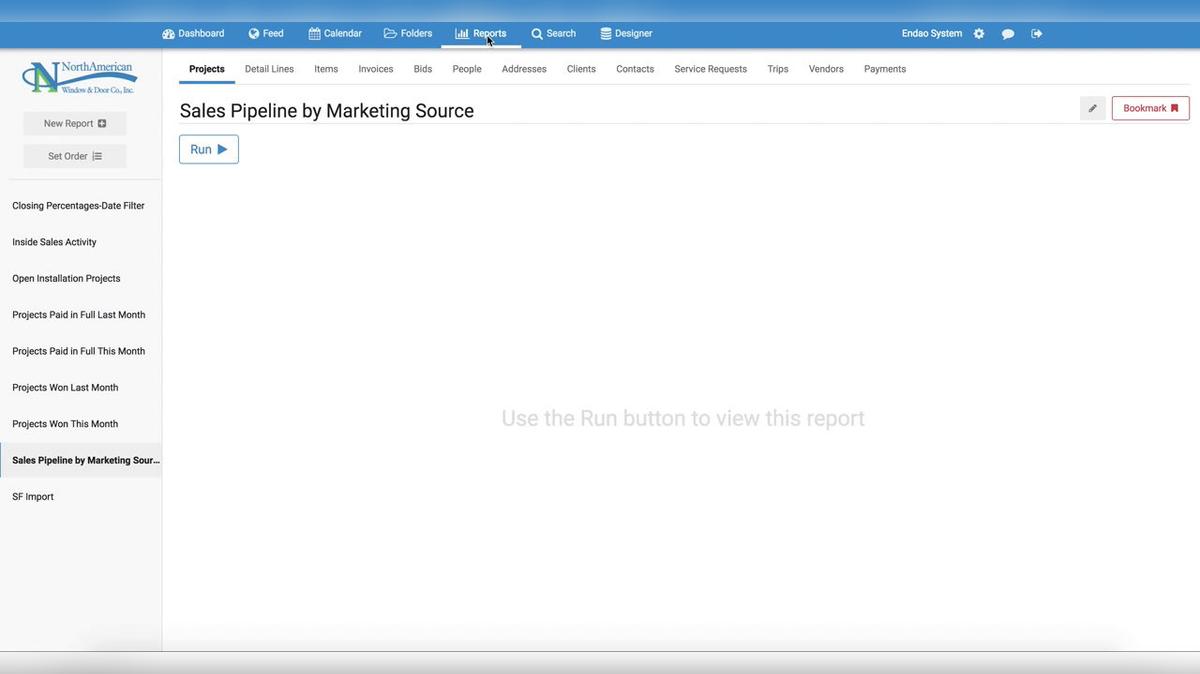Open the Designer section
This screenshot has width=1200, height=674.
(x=626, y=33)
